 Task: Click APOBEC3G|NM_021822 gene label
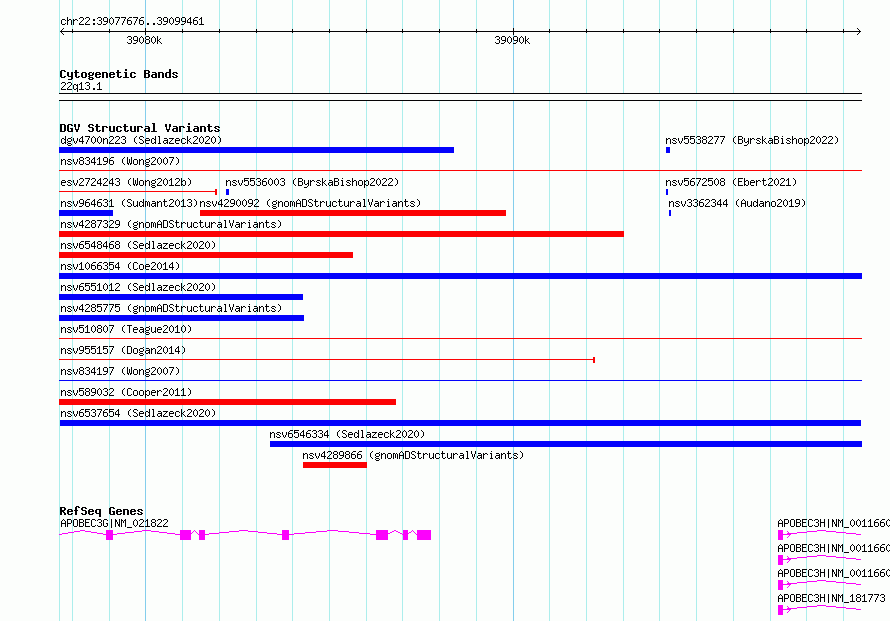pos(114,523)
